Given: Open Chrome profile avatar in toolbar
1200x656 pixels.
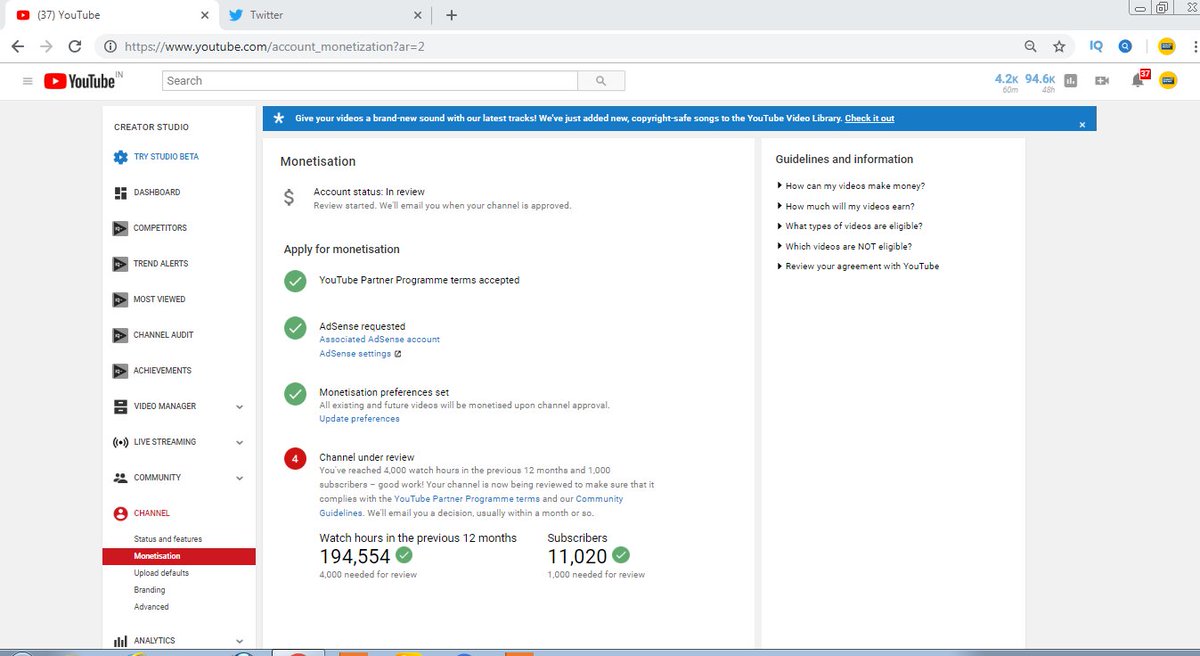Looking at the screenshot, I should pos(1166,46).
